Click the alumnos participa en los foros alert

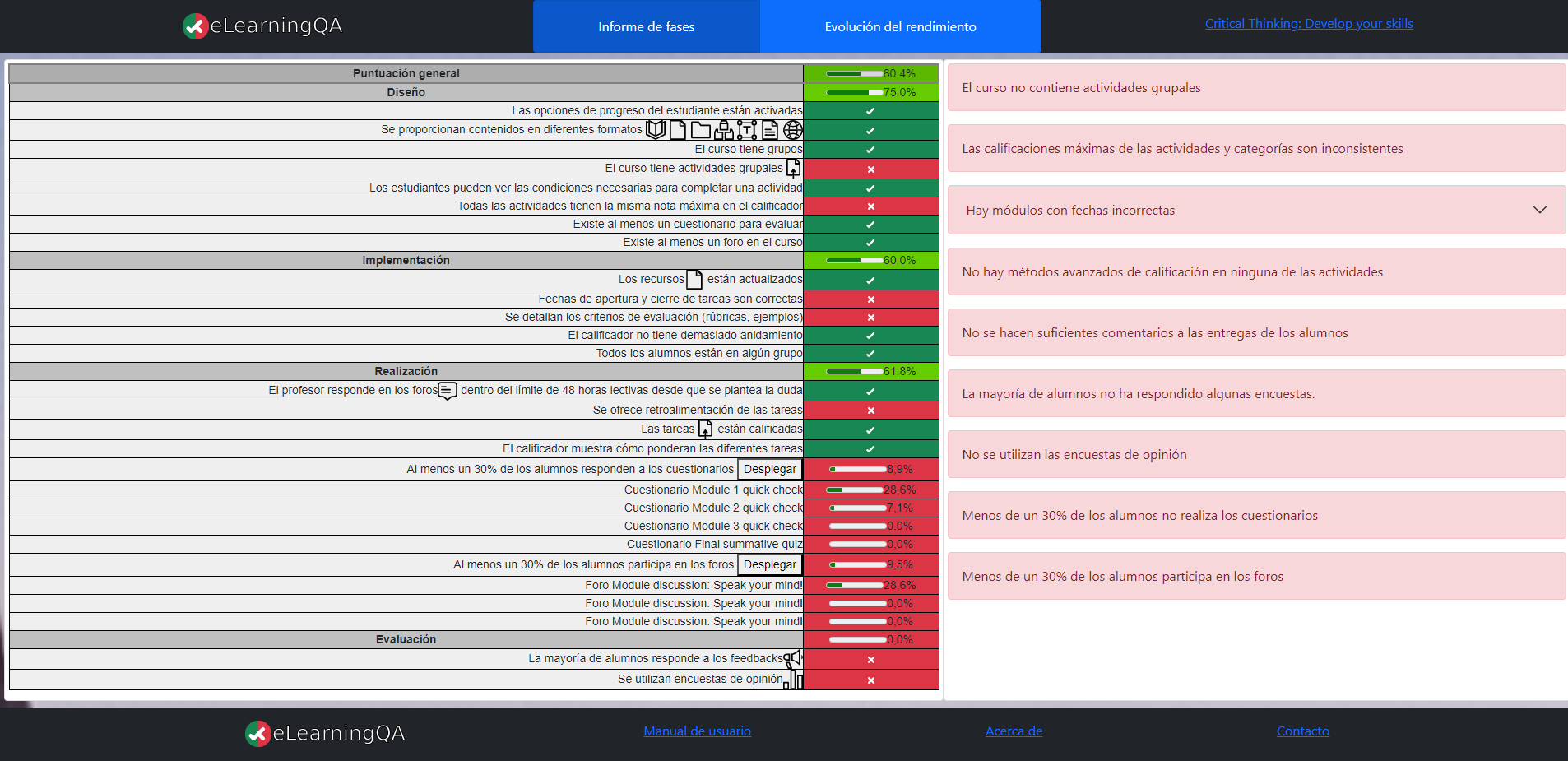coord(1256,576)
